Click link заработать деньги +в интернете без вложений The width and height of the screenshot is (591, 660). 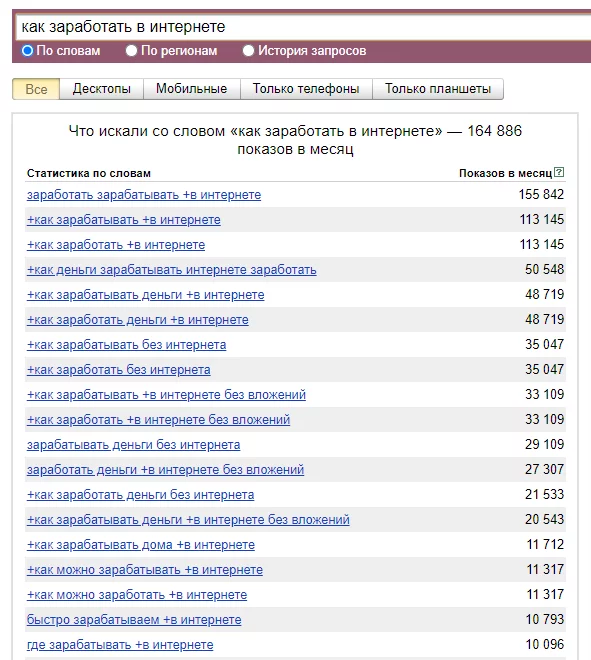pyautogui.click(x=165, y=470)
